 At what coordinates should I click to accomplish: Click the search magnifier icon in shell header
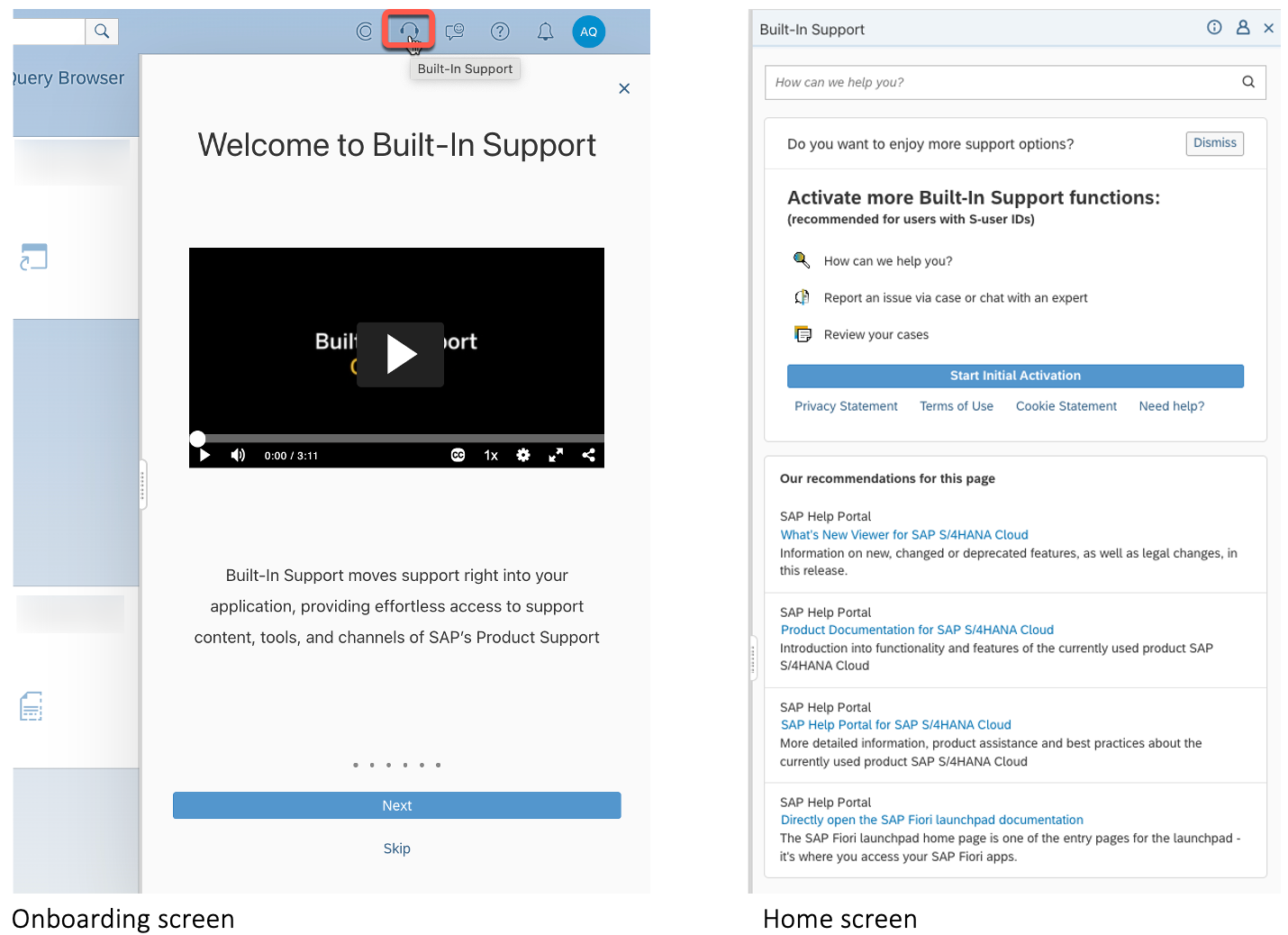pyautogui.click(x=102, y=32)
